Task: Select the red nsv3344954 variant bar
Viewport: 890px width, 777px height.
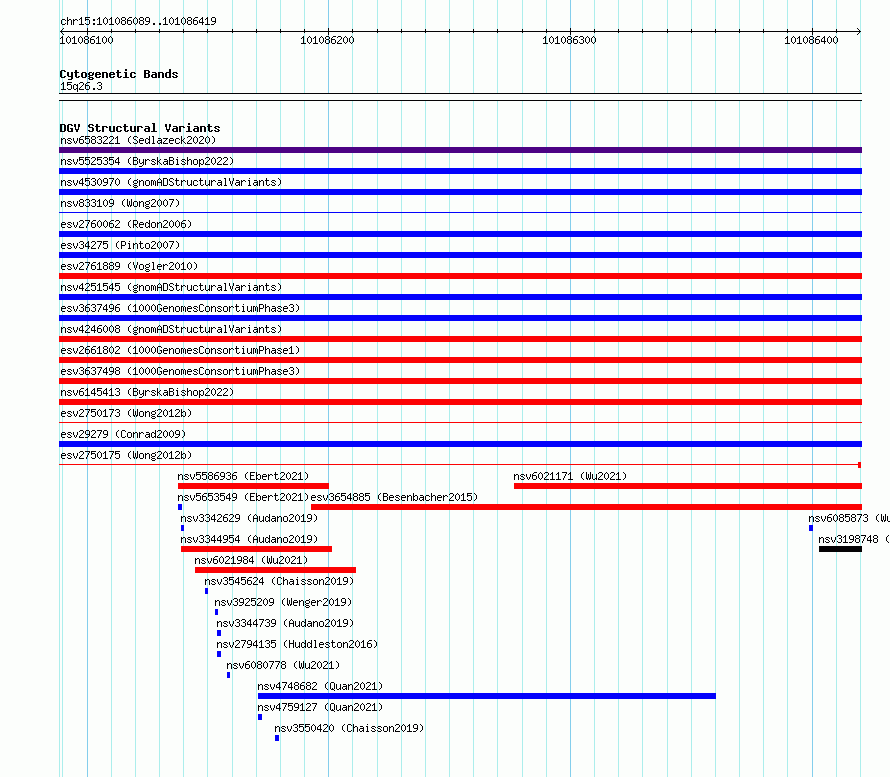Action: click(x=257, y=549)
